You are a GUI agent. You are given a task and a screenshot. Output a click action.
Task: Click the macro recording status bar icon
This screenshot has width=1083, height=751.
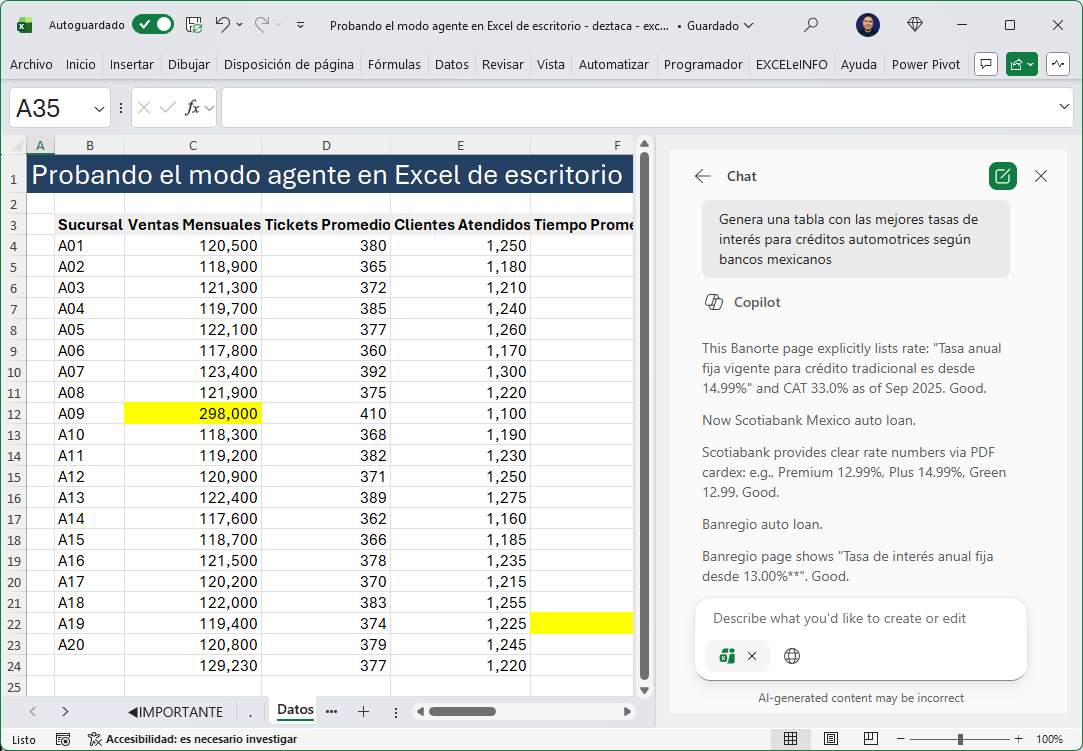pyautogui.click(x=63, y=739)
